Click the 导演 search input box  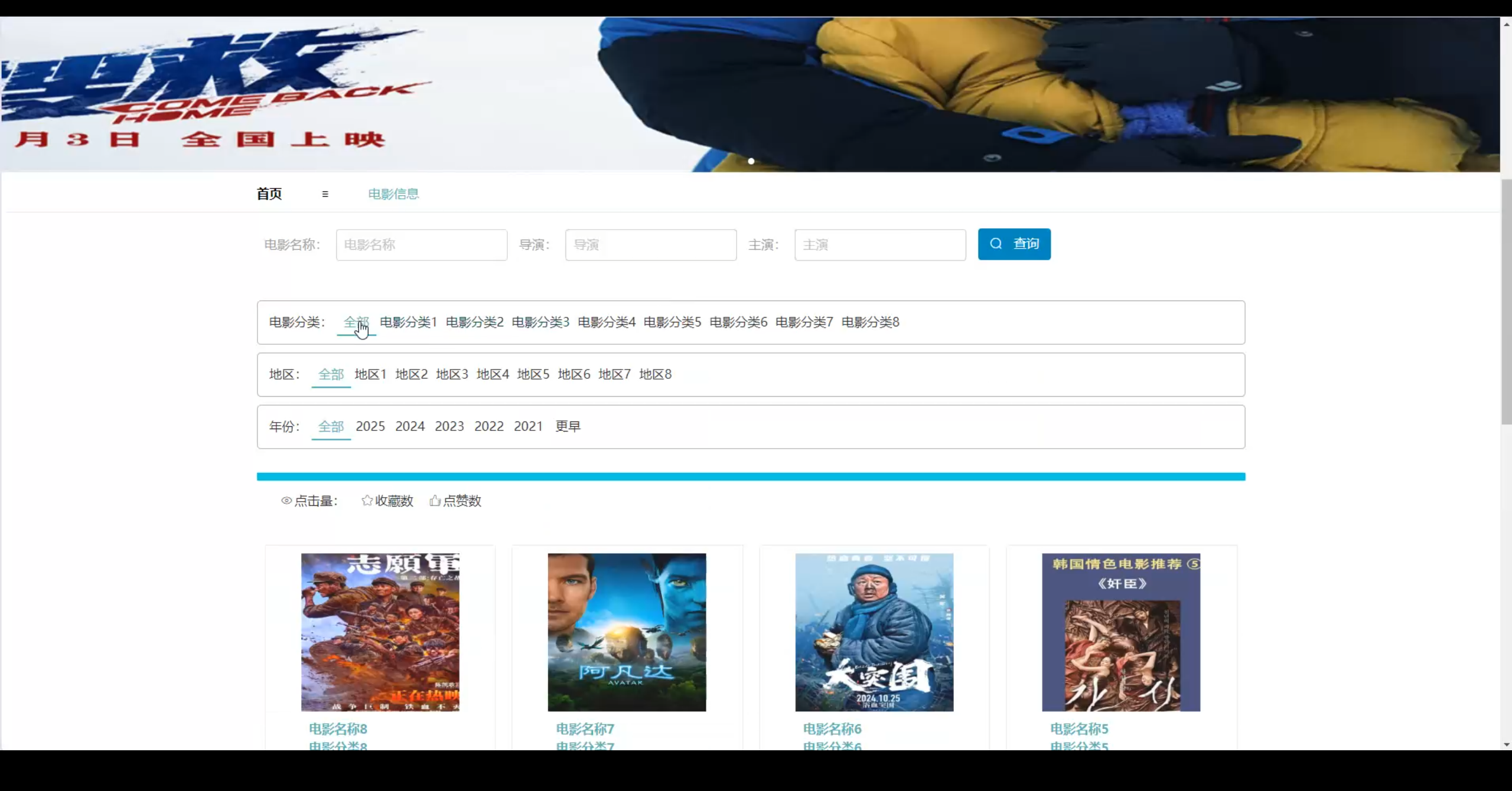[650, 244]
